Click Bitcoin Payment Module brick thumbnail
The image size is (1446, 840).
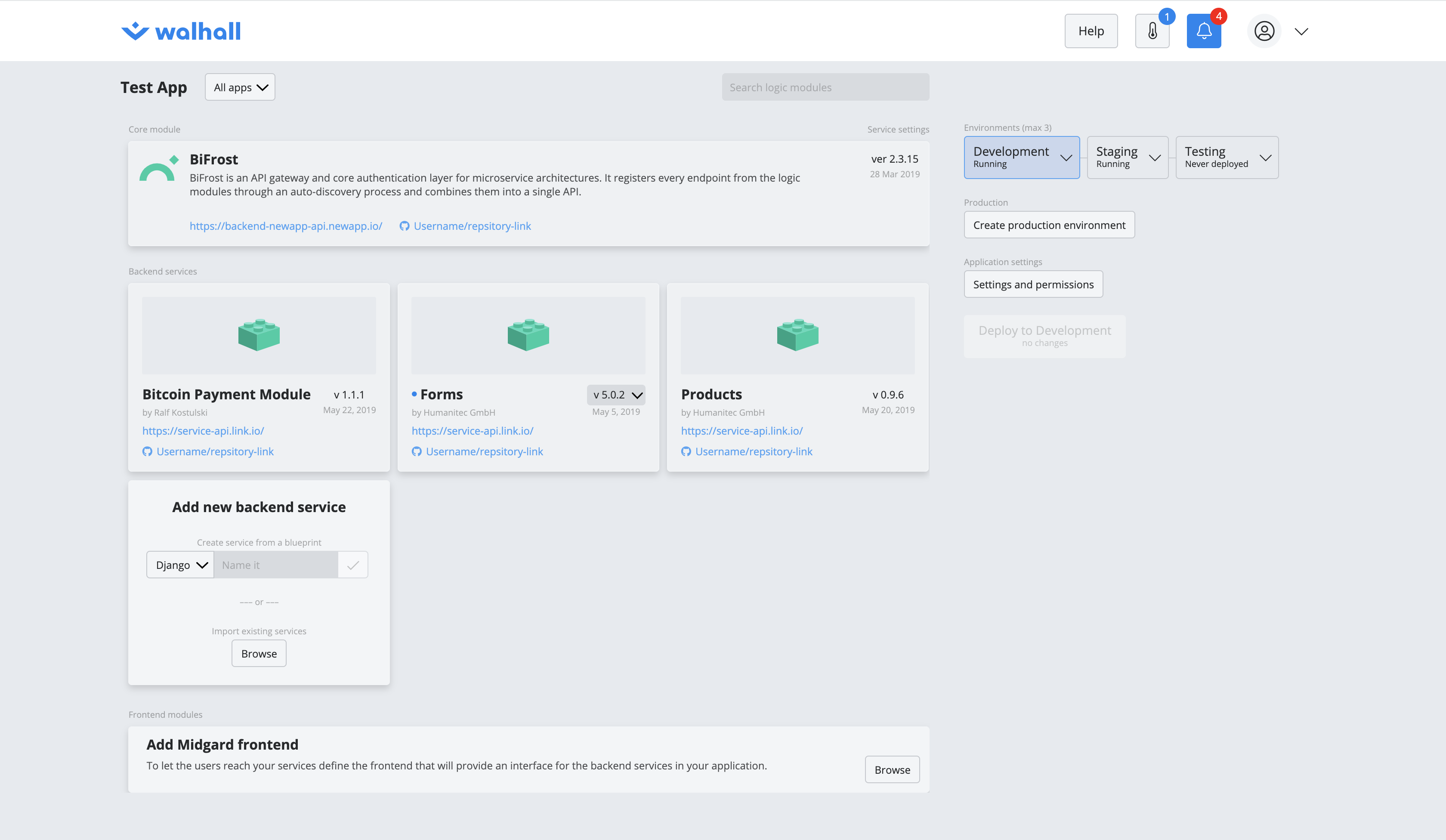(259, 335)
